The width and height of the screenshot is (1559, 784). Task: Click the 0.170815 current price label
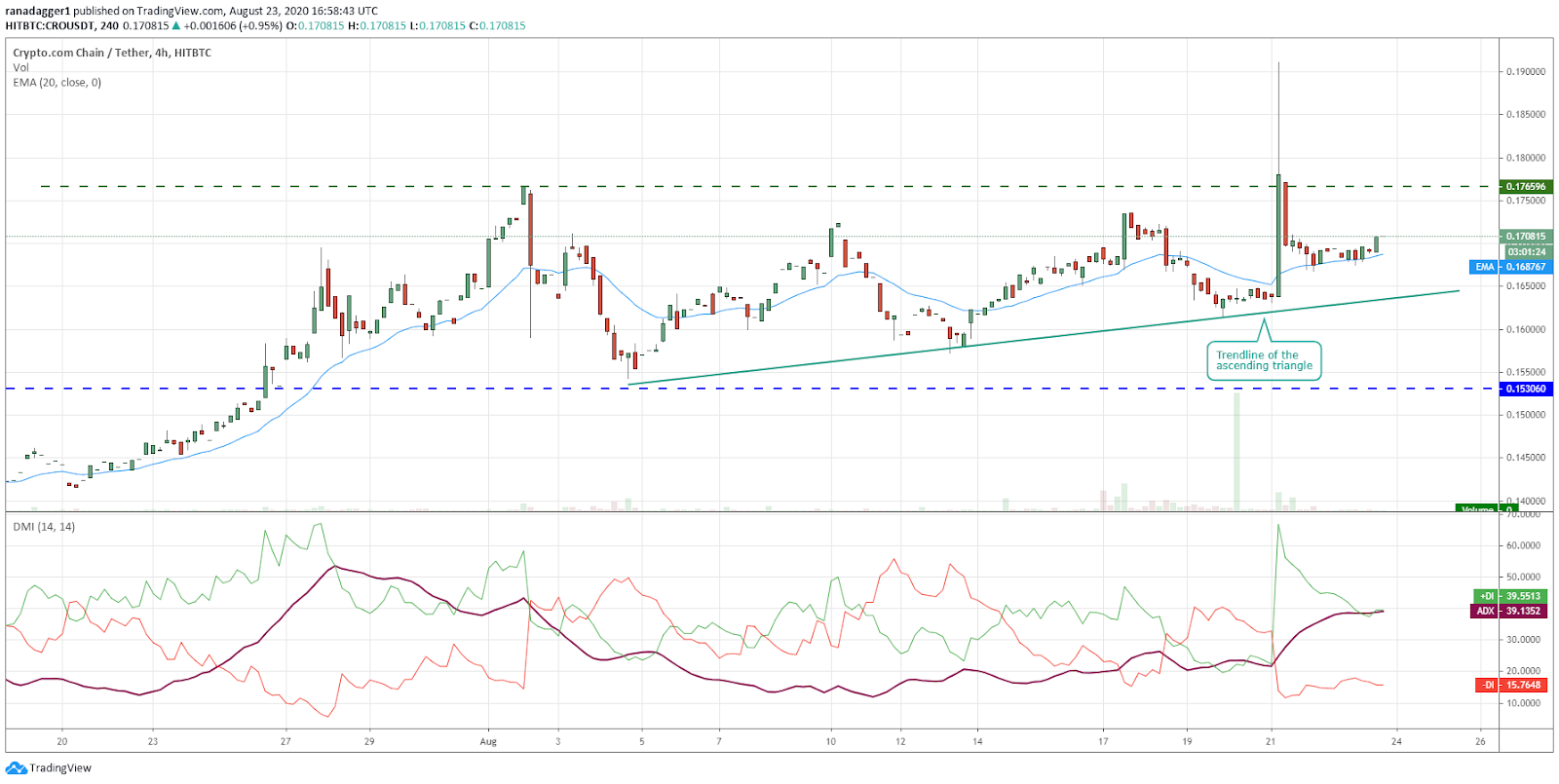1525,236
